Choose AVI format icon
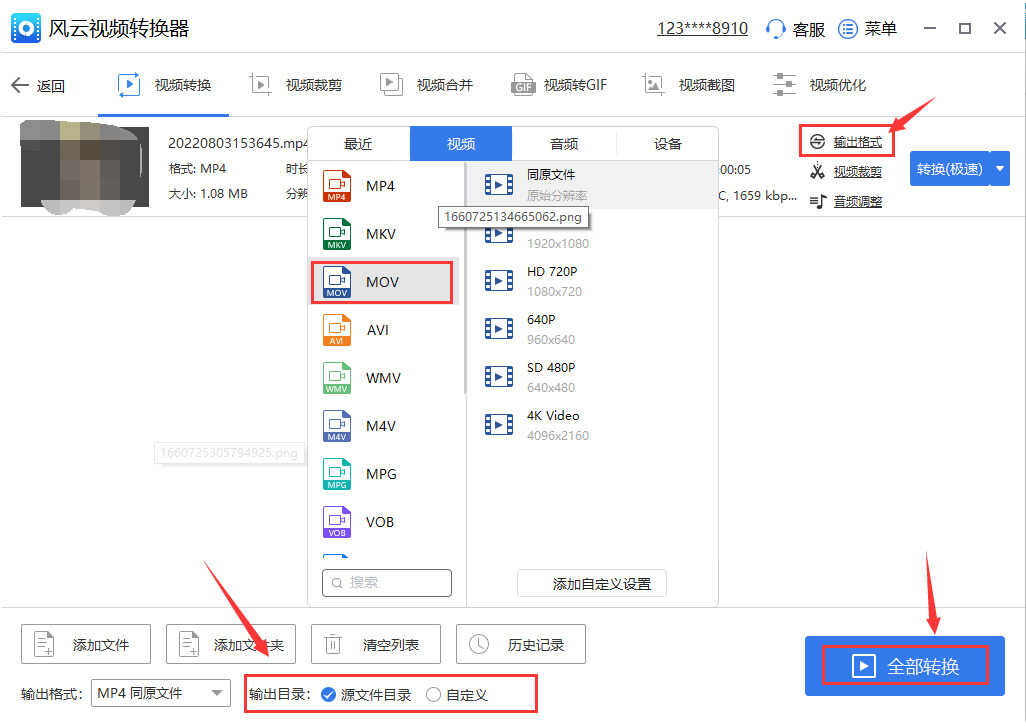 coord(336,330)
